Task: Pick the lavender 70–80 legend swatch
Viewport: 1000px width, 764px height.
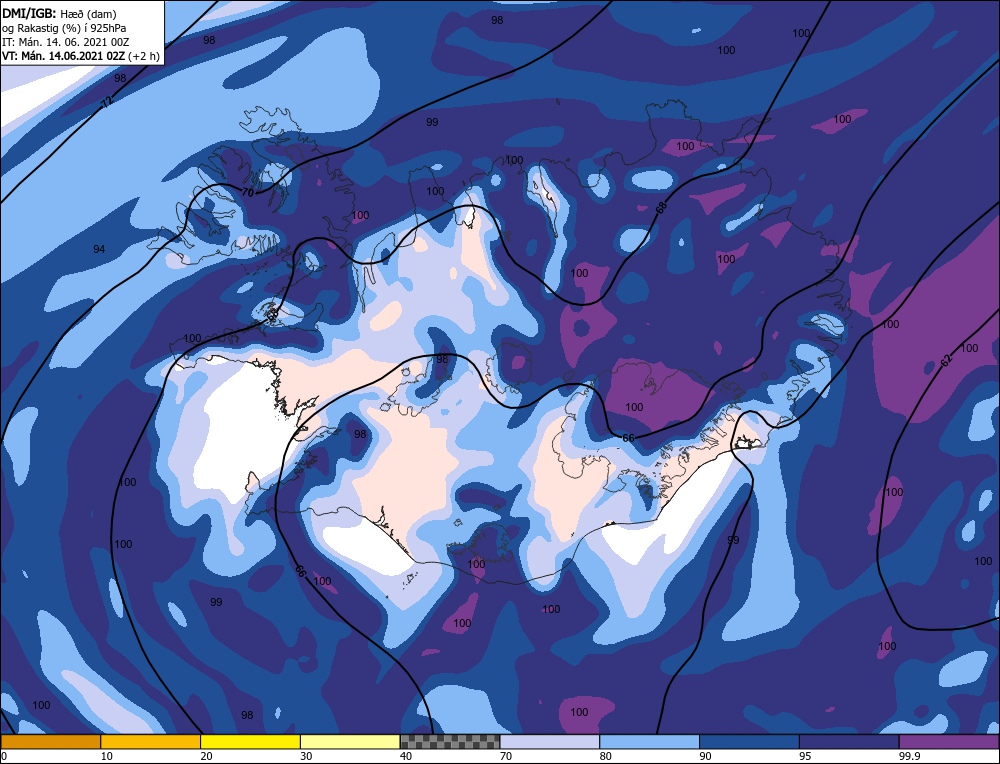Action: coord(550,742)
